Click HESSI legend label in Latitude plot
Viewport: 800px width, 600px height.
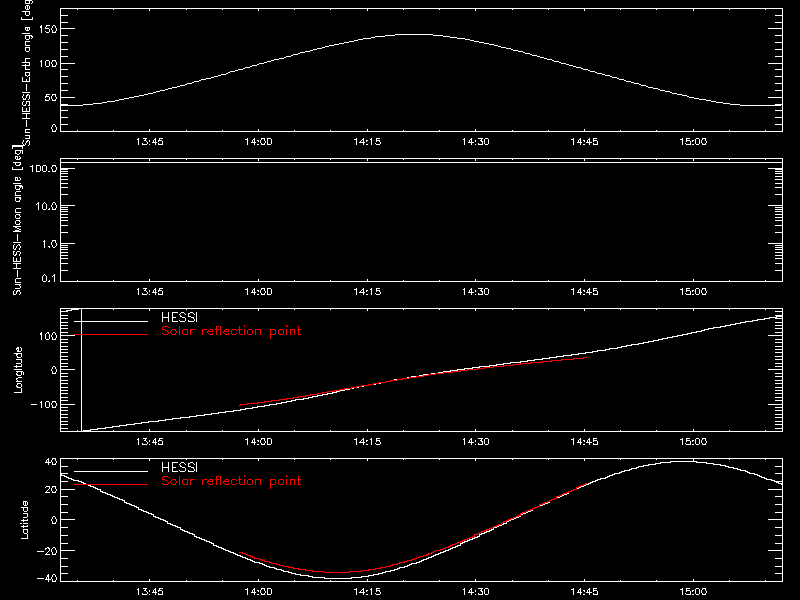179,467
